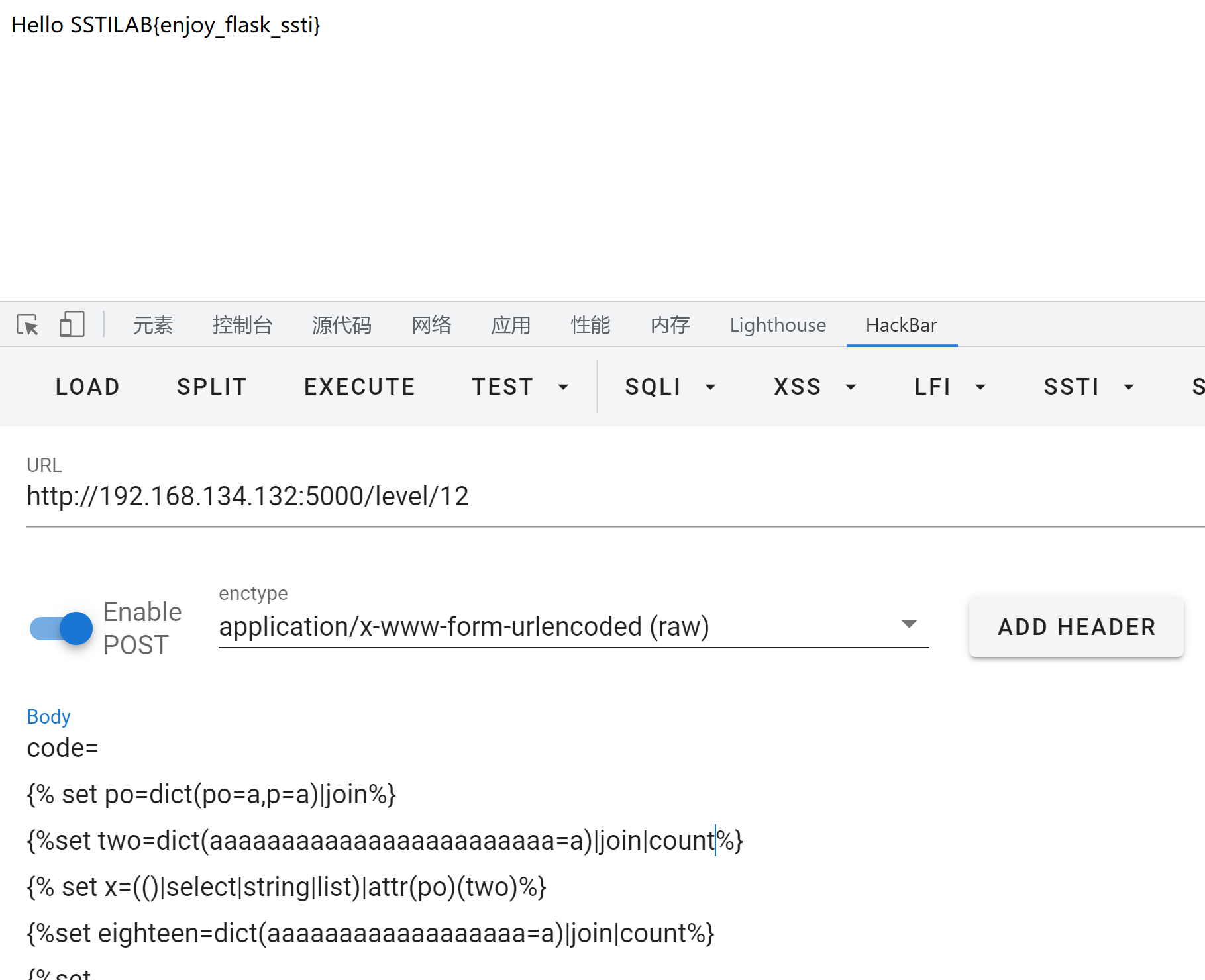The image size is (1205, 980).
Task: Click into the URL input field
Action: coord(615,497)
